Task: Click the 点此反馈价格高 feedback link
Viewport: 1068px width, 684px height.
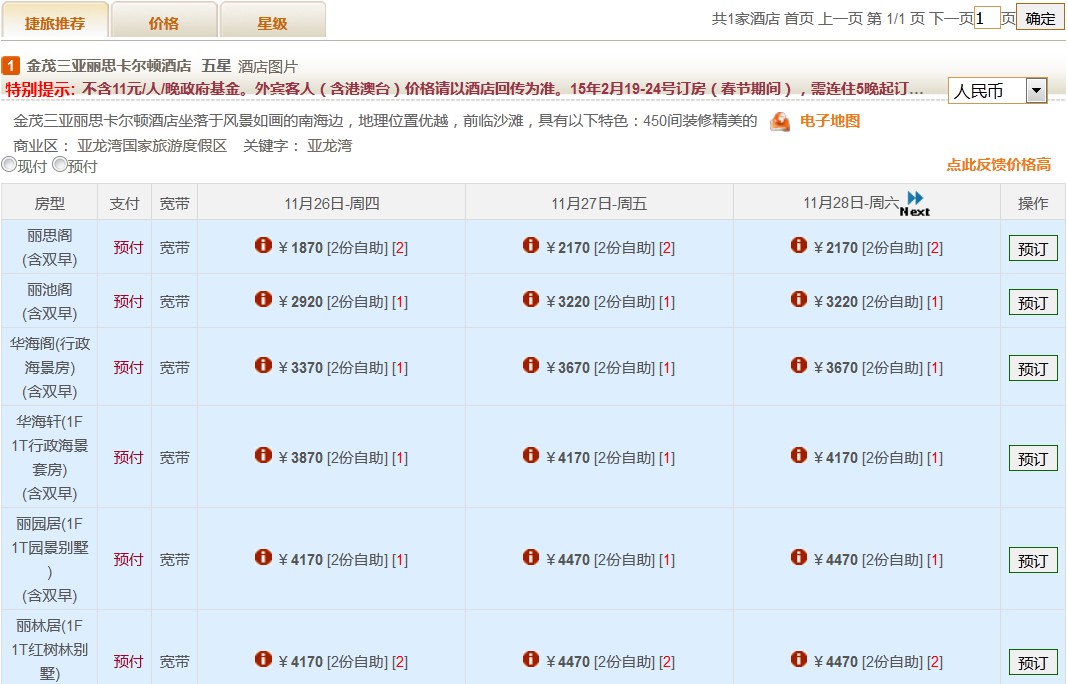Action: (x=998, y=165)
